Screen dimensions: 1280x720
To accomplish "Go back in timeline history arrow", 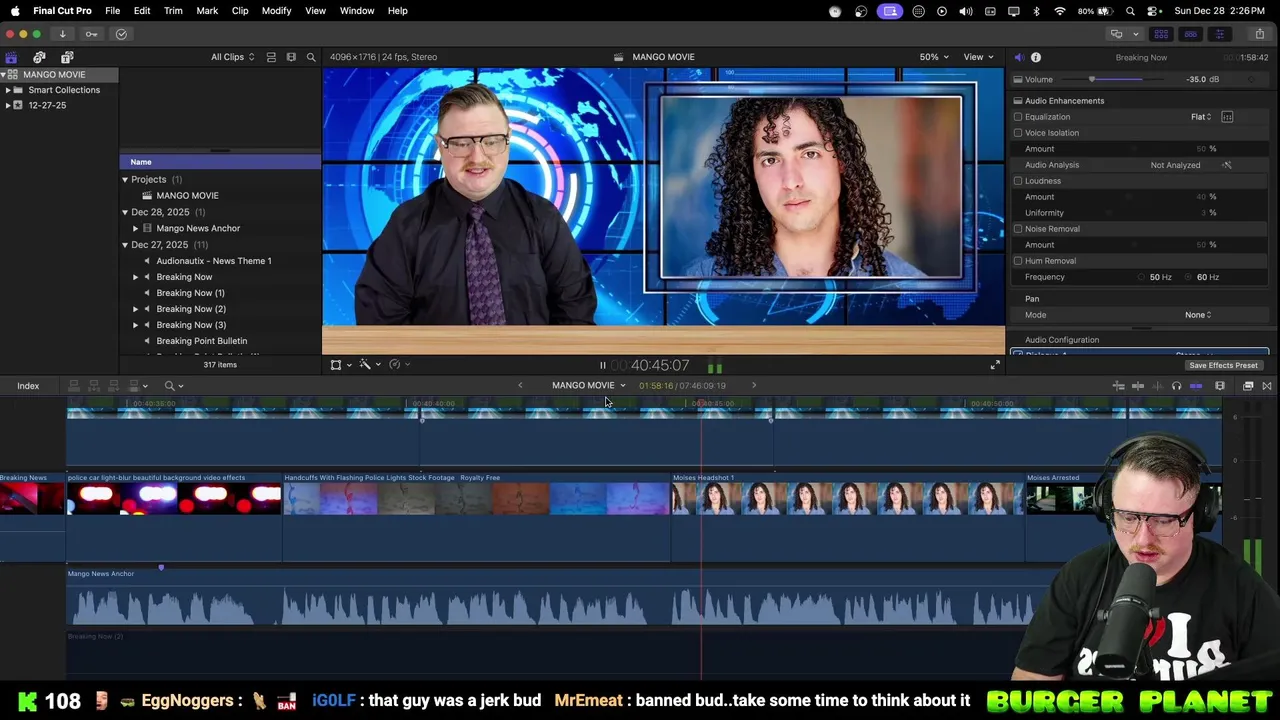I will [520, 386].
